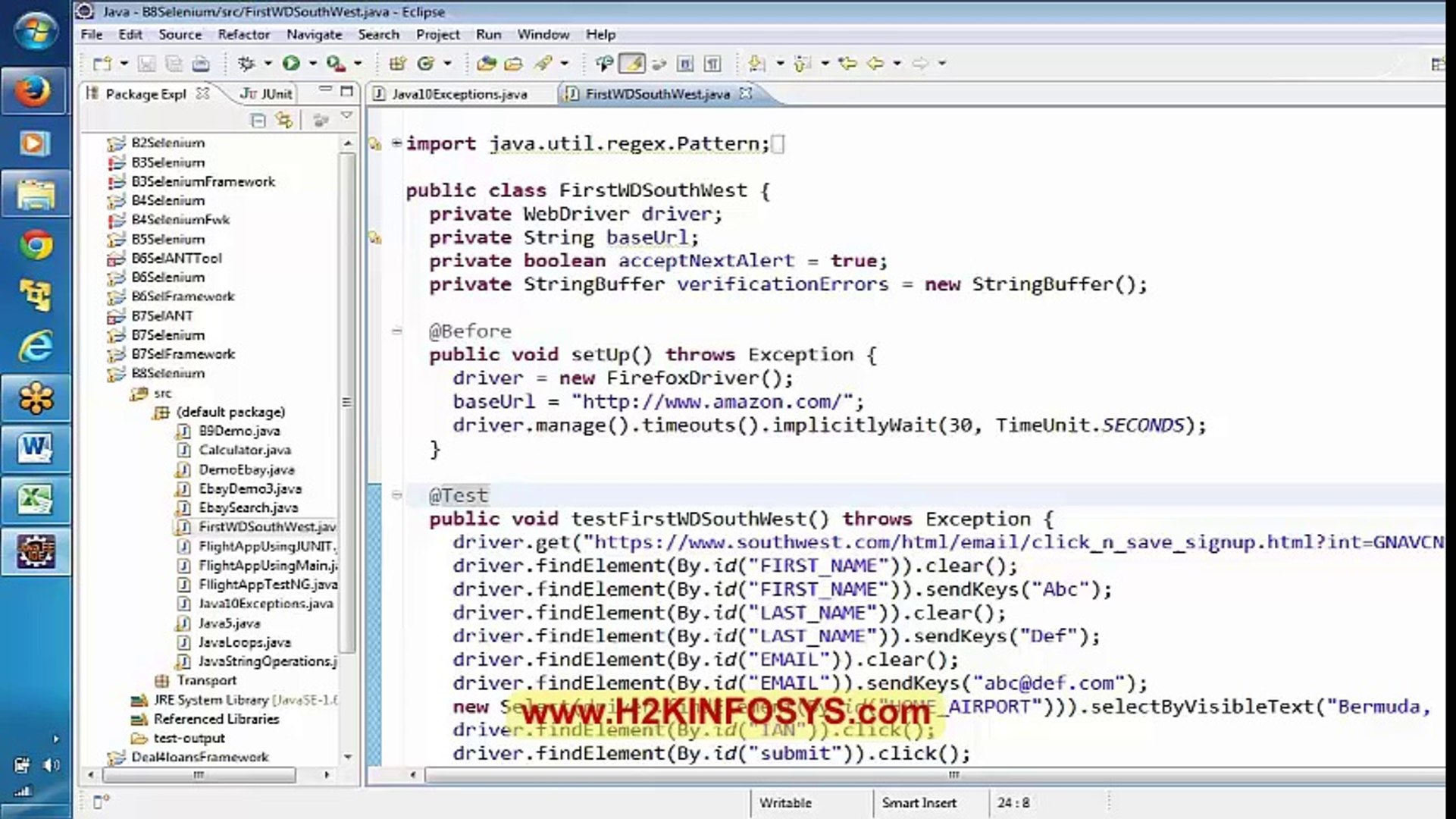Select B6SelANTTool project

click(x=176, y=258)
